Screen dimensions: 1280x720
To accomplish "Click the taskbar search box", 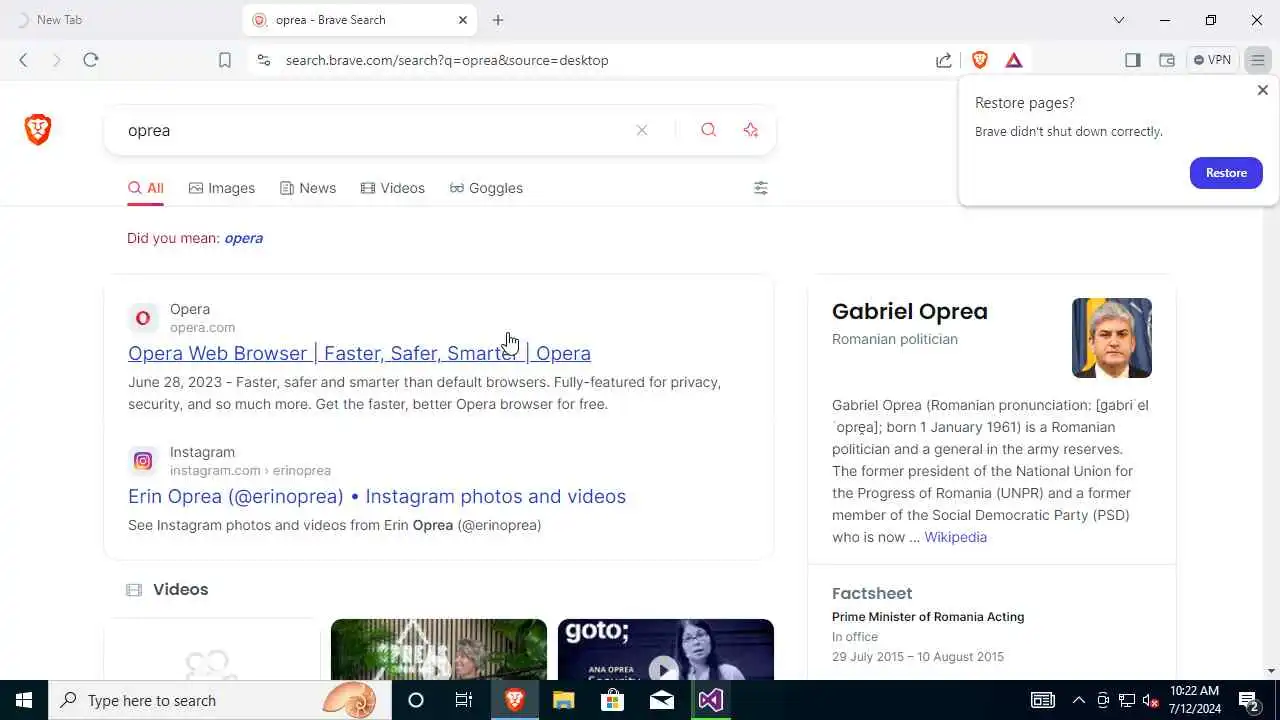I will coord(219,700).
